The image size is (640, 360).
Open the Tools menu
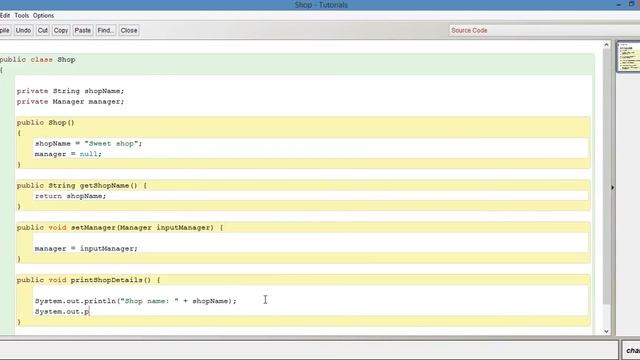[22, 16]
